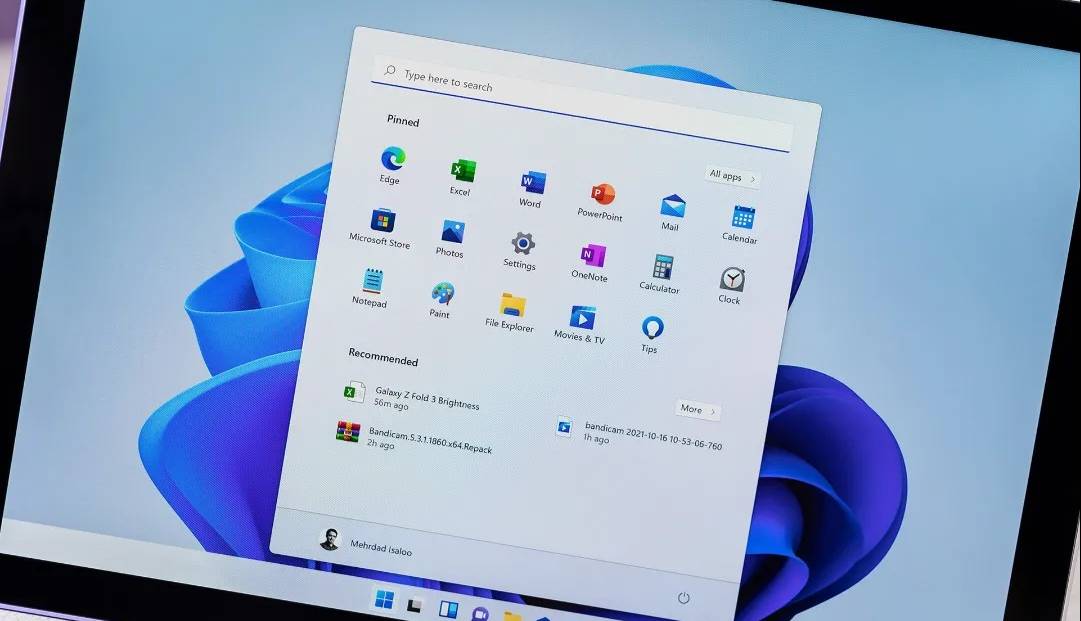Image resolution: width=1081 pixels, height=621 pixels.
Task: Open Word from the Start menu
Action: click(x=532, y=184)
